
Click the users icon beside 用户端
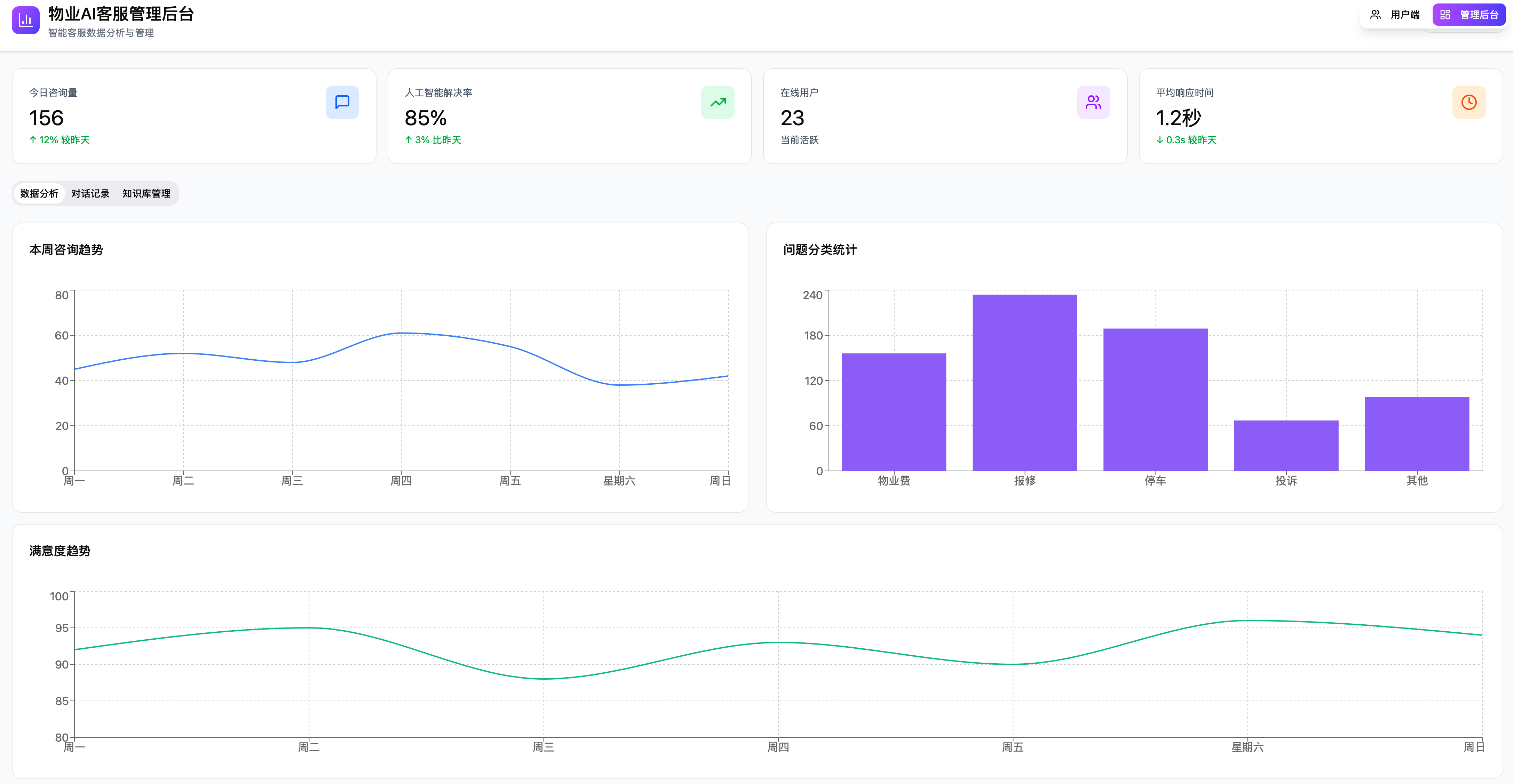[1376, 15]
